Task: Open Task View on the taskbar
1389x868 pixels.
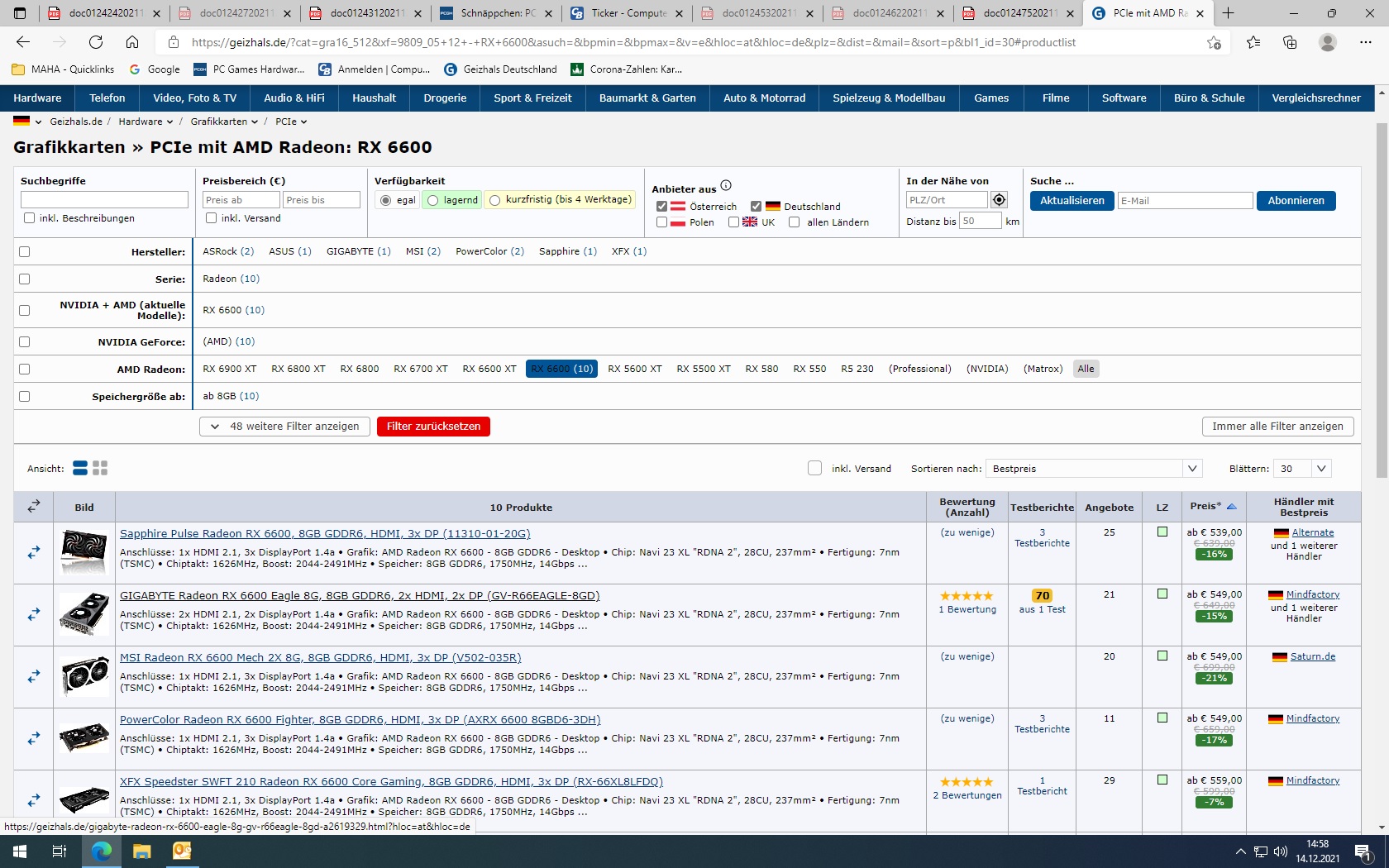Action: (60, 851)
